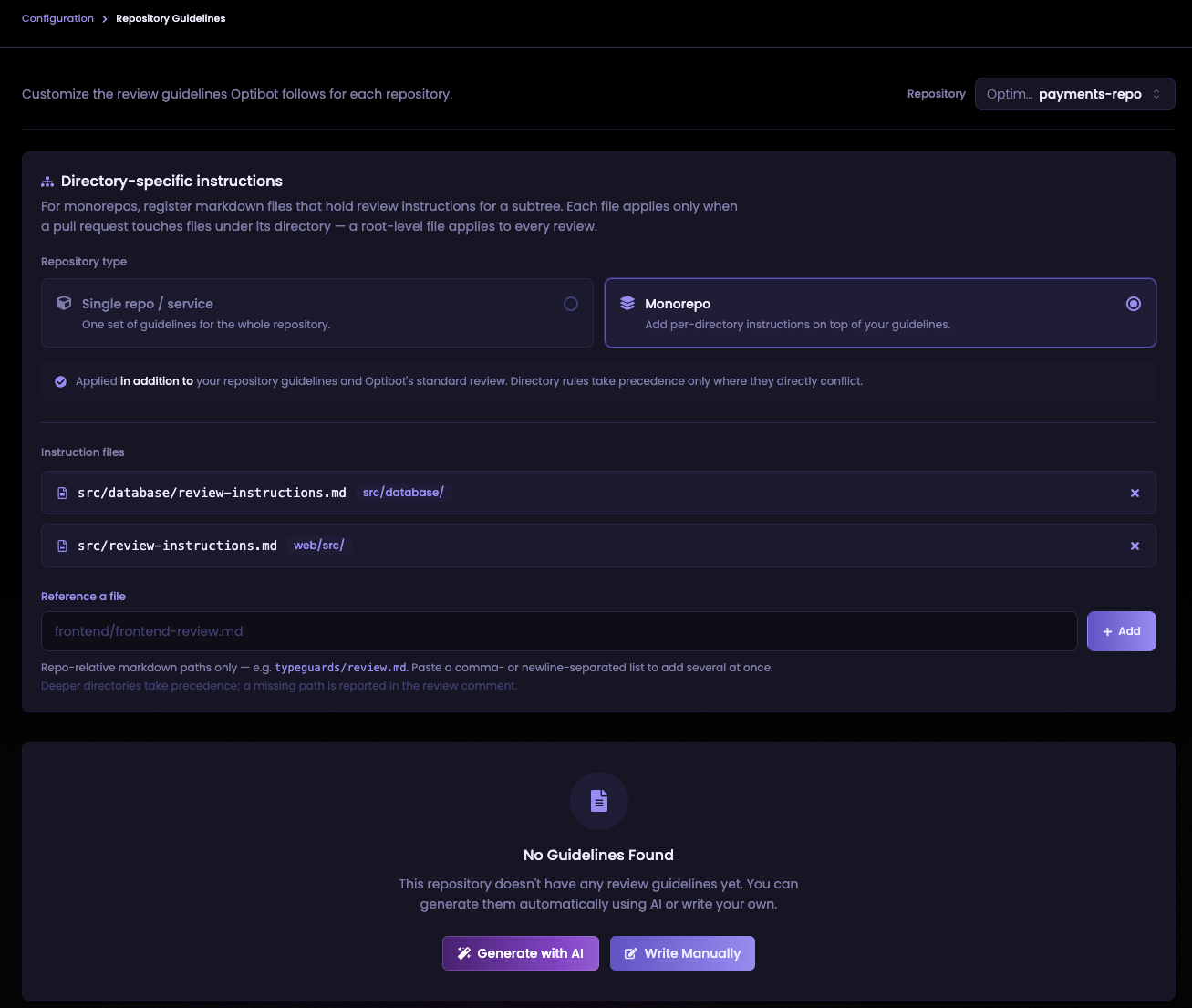Click the Directory-specific instructions hierarchy icon

(47, 182)
